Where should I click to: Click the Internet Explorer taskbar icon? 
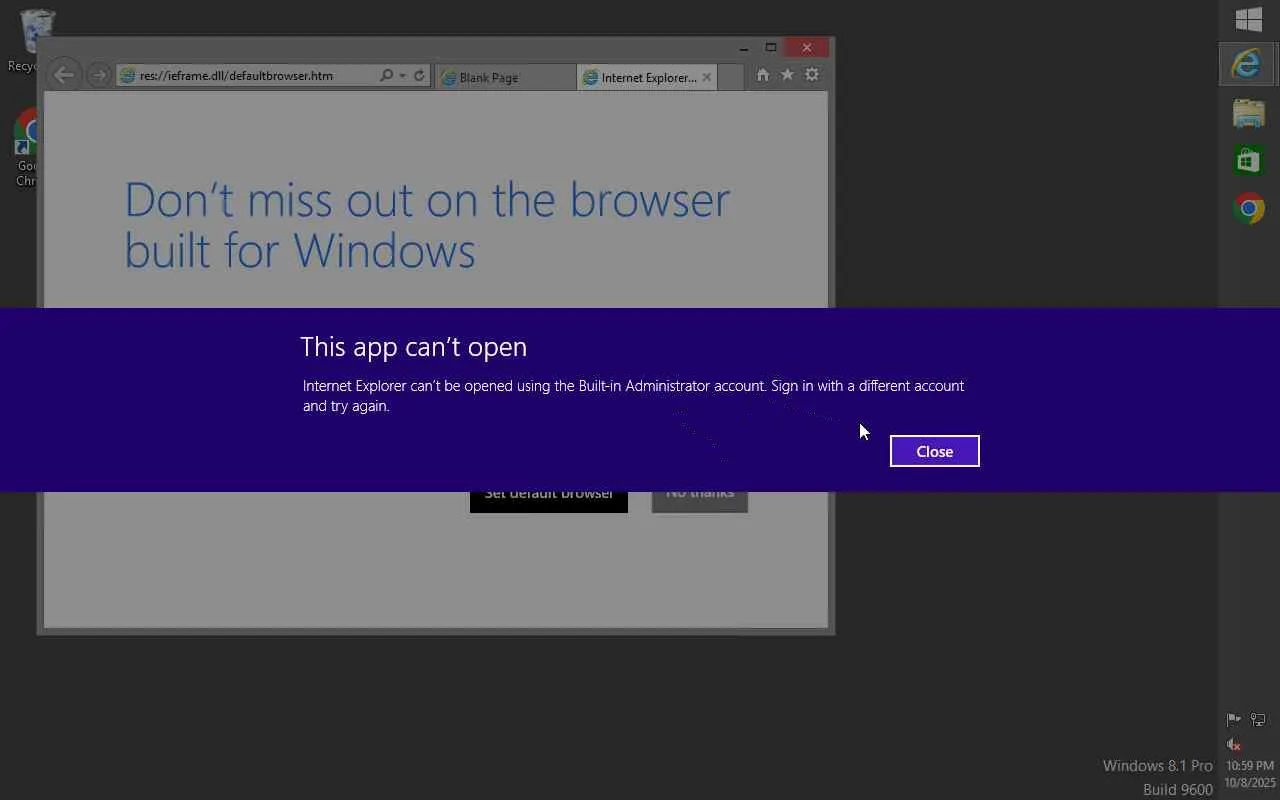tap(1249, 64)
